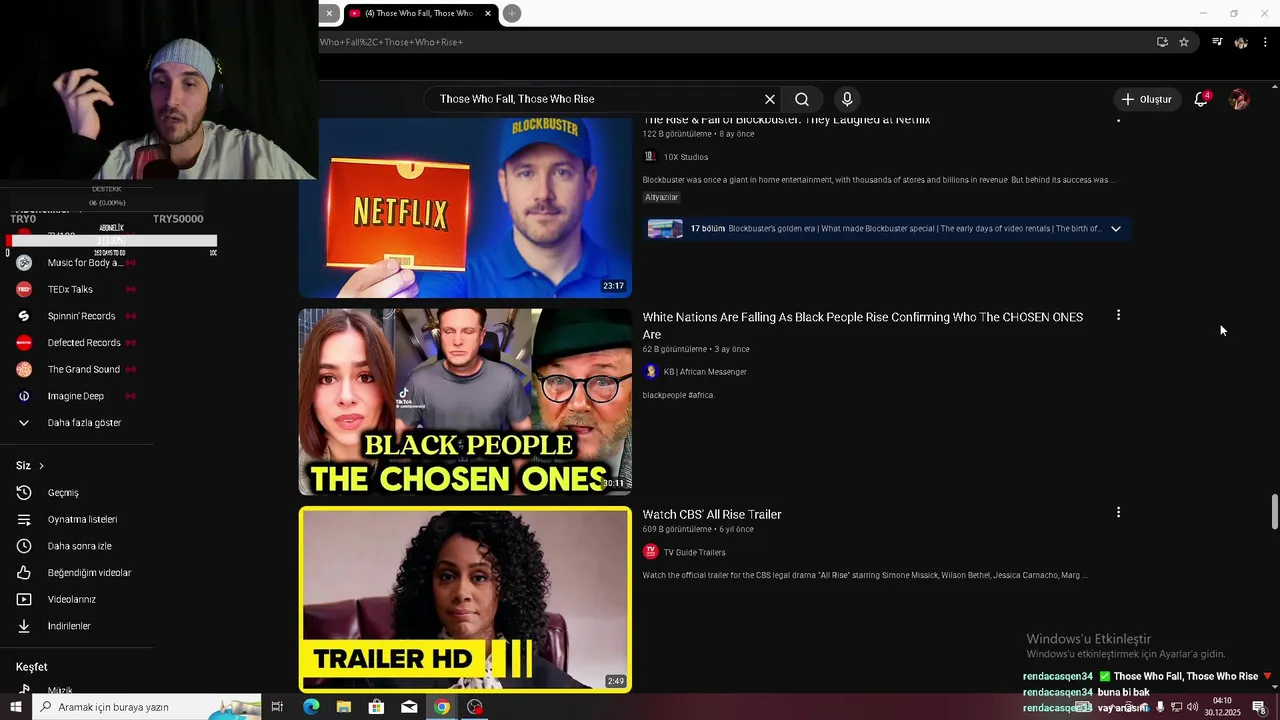Open the Keşfet section heading
The height and width of the screenshot is (720, 1280).
tap(32, 667)
